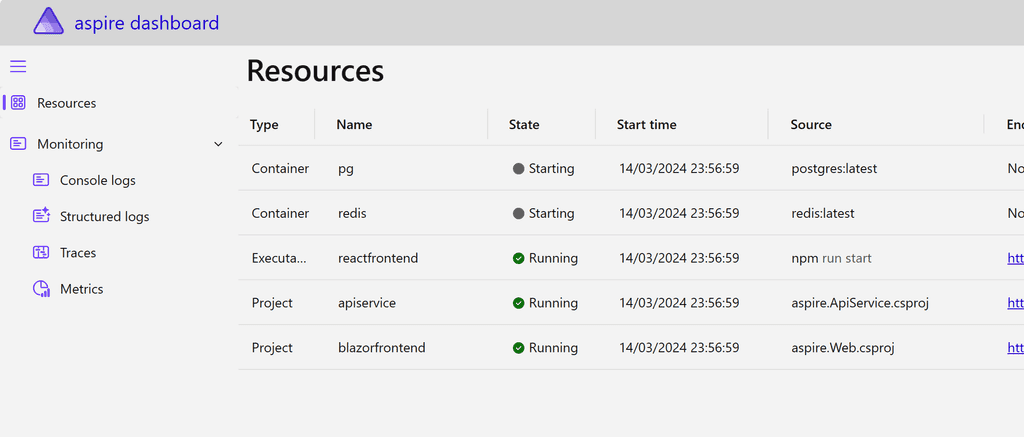Click the Resources grid icon in sidebar

coord(18,103)
